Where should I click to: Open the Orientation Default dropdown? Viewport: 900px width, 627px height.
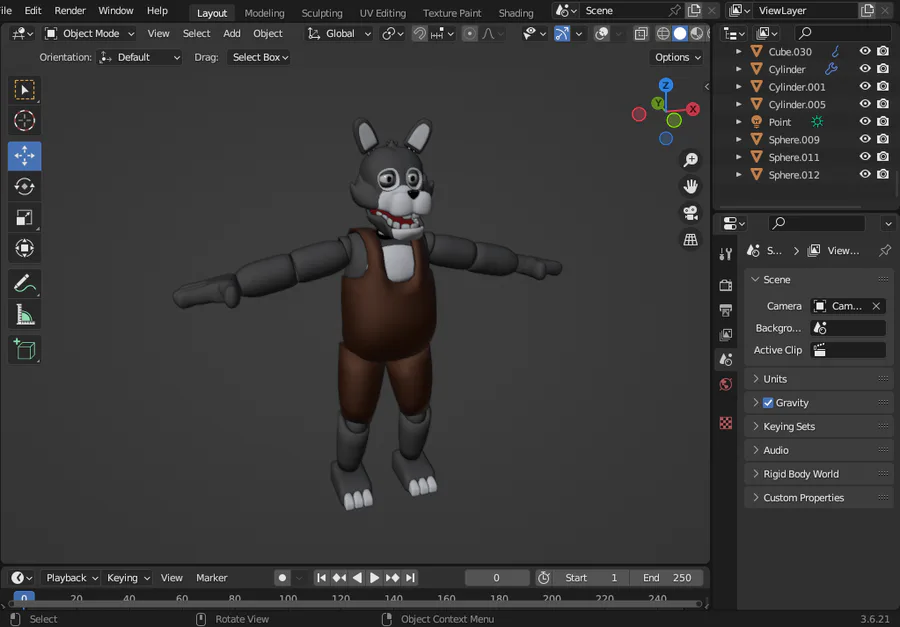pos(139,57)
